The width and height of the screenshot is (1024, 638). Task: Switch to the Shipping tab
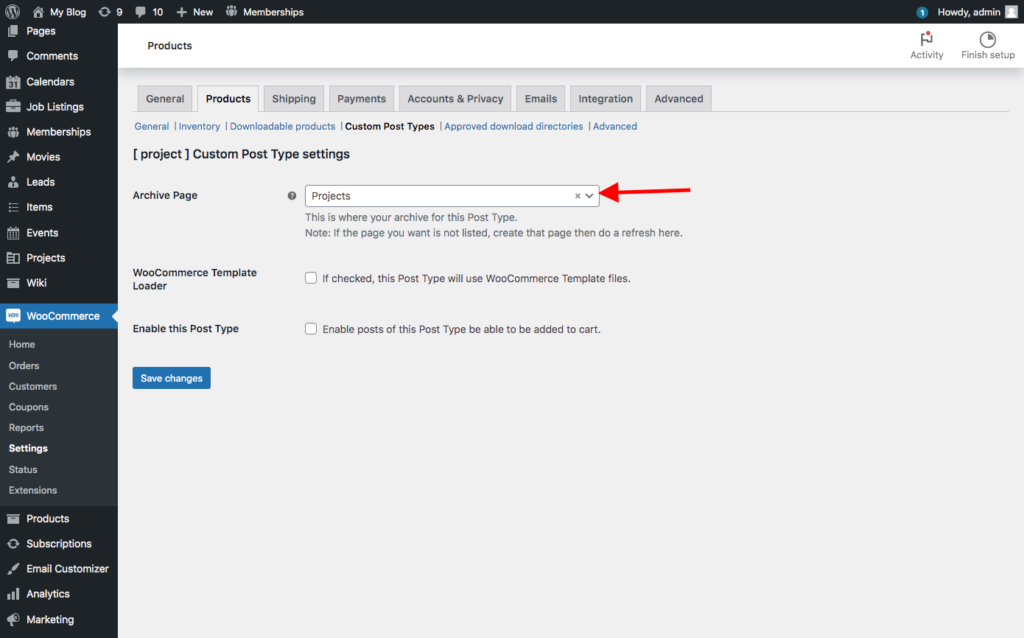point(294,99)
